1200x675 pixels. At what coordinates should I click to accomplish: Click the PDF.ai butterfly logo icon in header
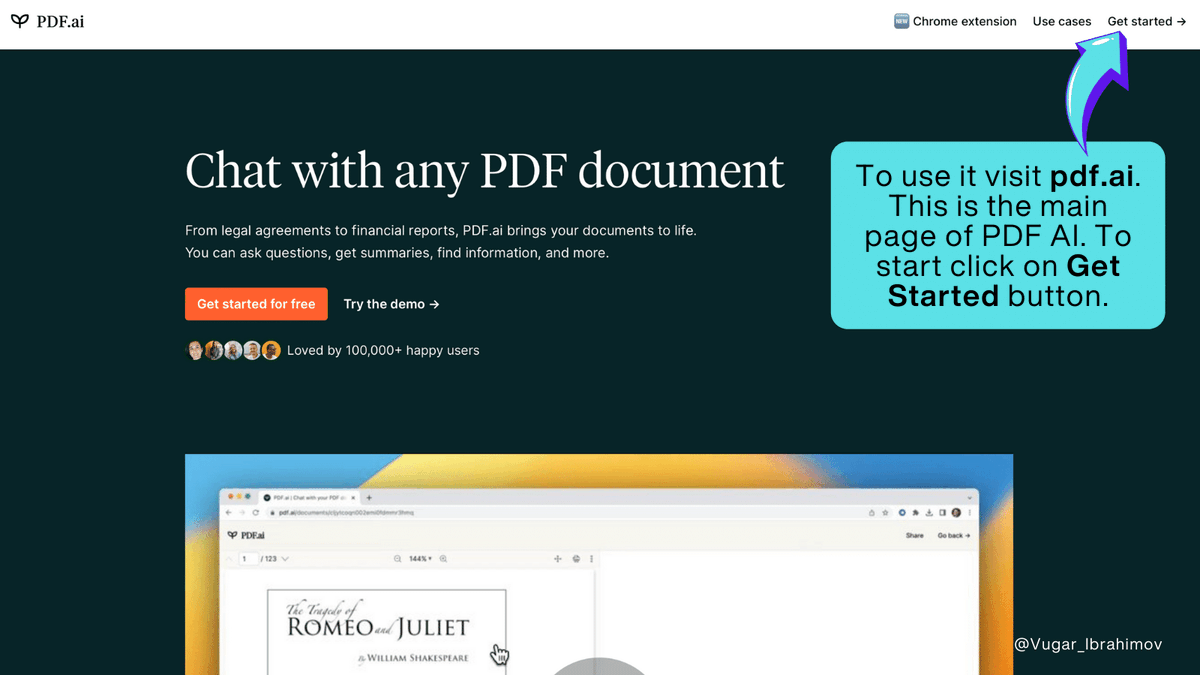pos(20,21)
